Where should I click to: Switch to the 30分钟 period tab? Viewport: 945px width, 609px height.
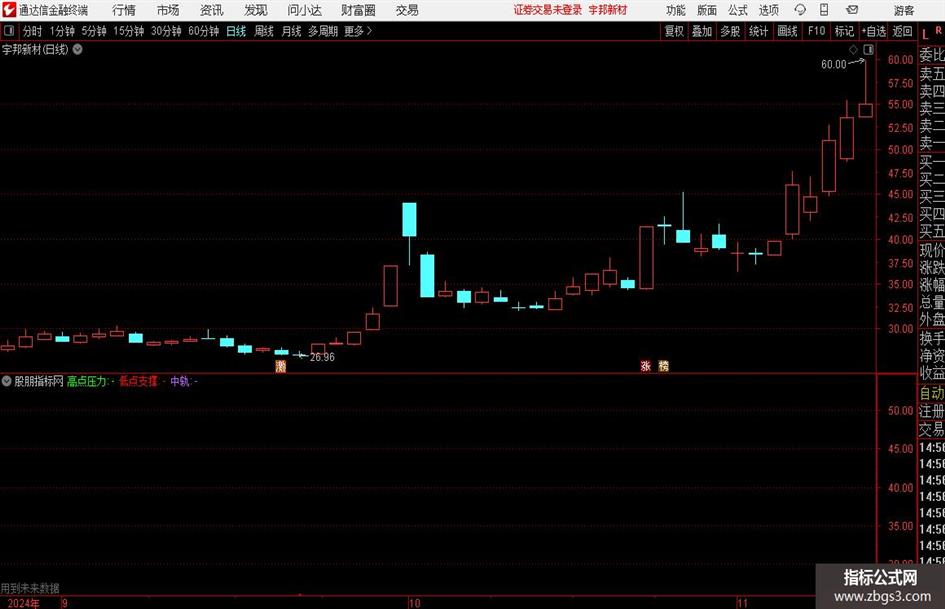pos(166,31)
